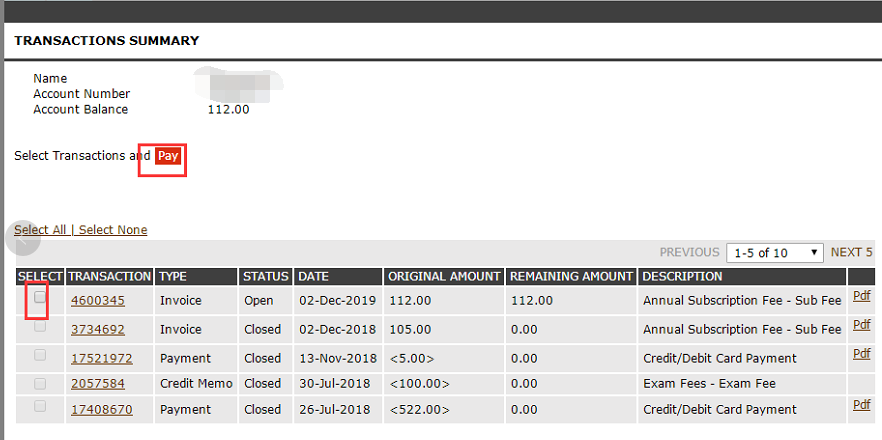The width and height of the screenshot is (882, 440).
Task: Open credit memo 2057584 link
Action: tap(98, 384)
